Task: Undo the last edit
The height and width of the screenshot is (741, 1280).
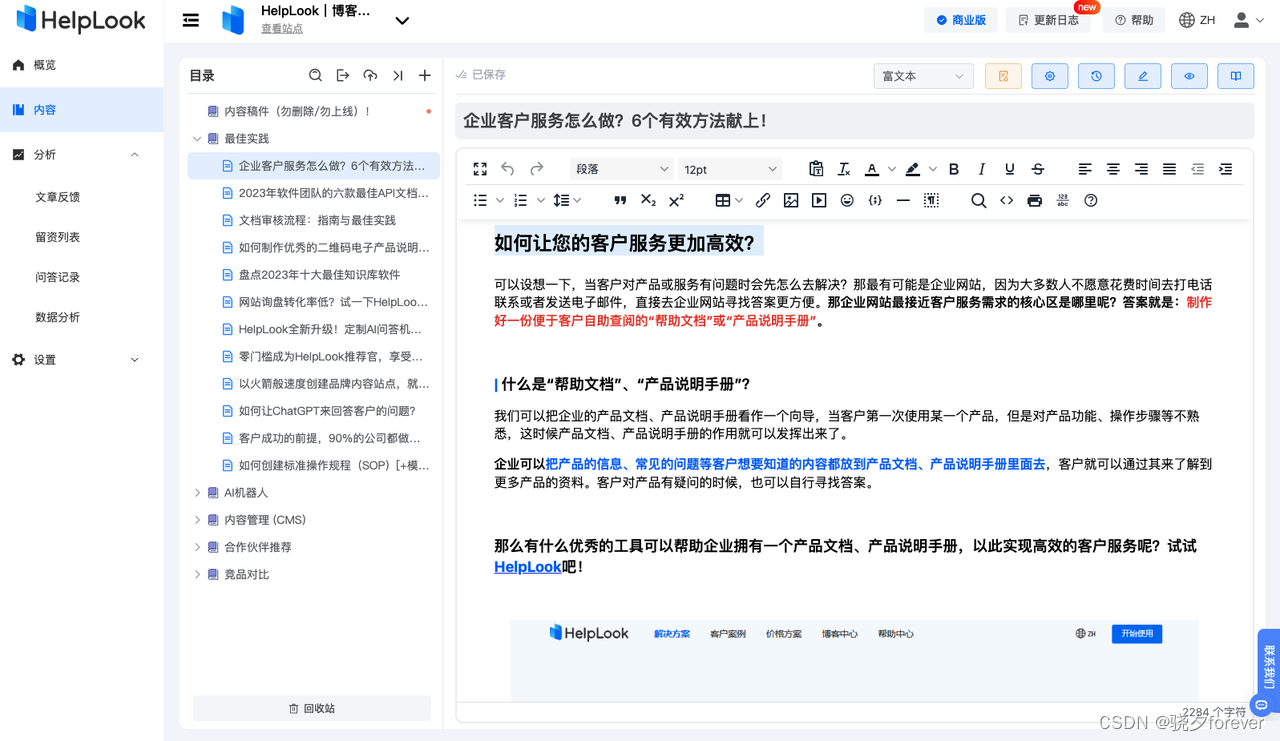Action: pos(508,169)
